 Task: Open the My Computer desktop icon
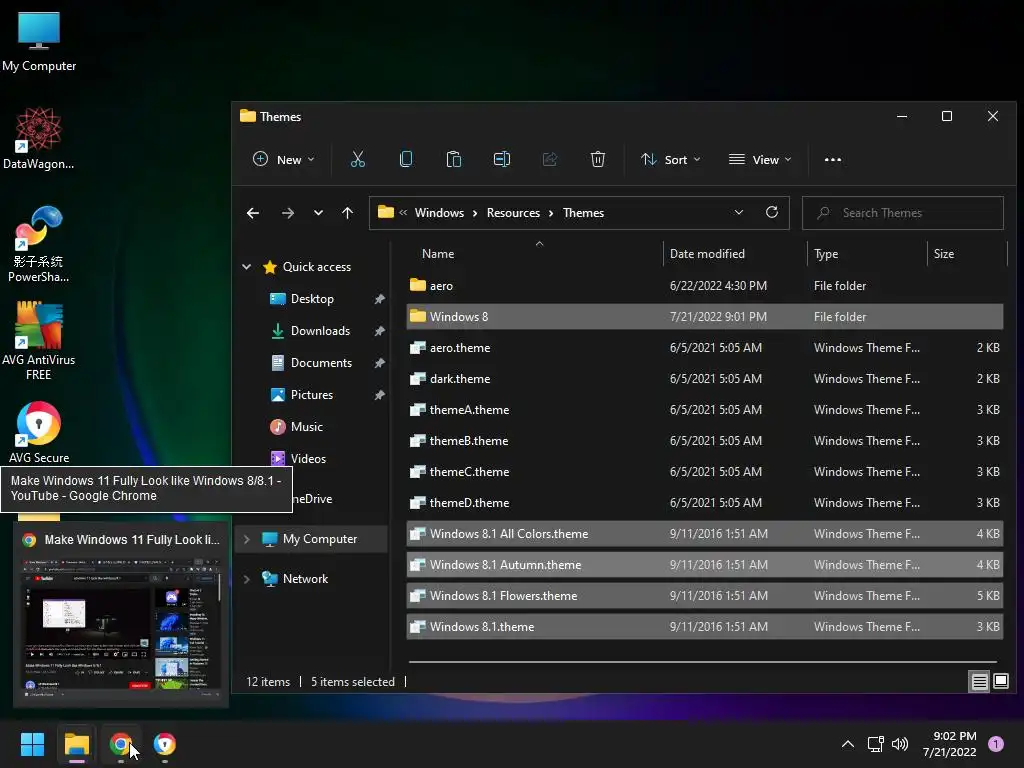pos(39,40)
